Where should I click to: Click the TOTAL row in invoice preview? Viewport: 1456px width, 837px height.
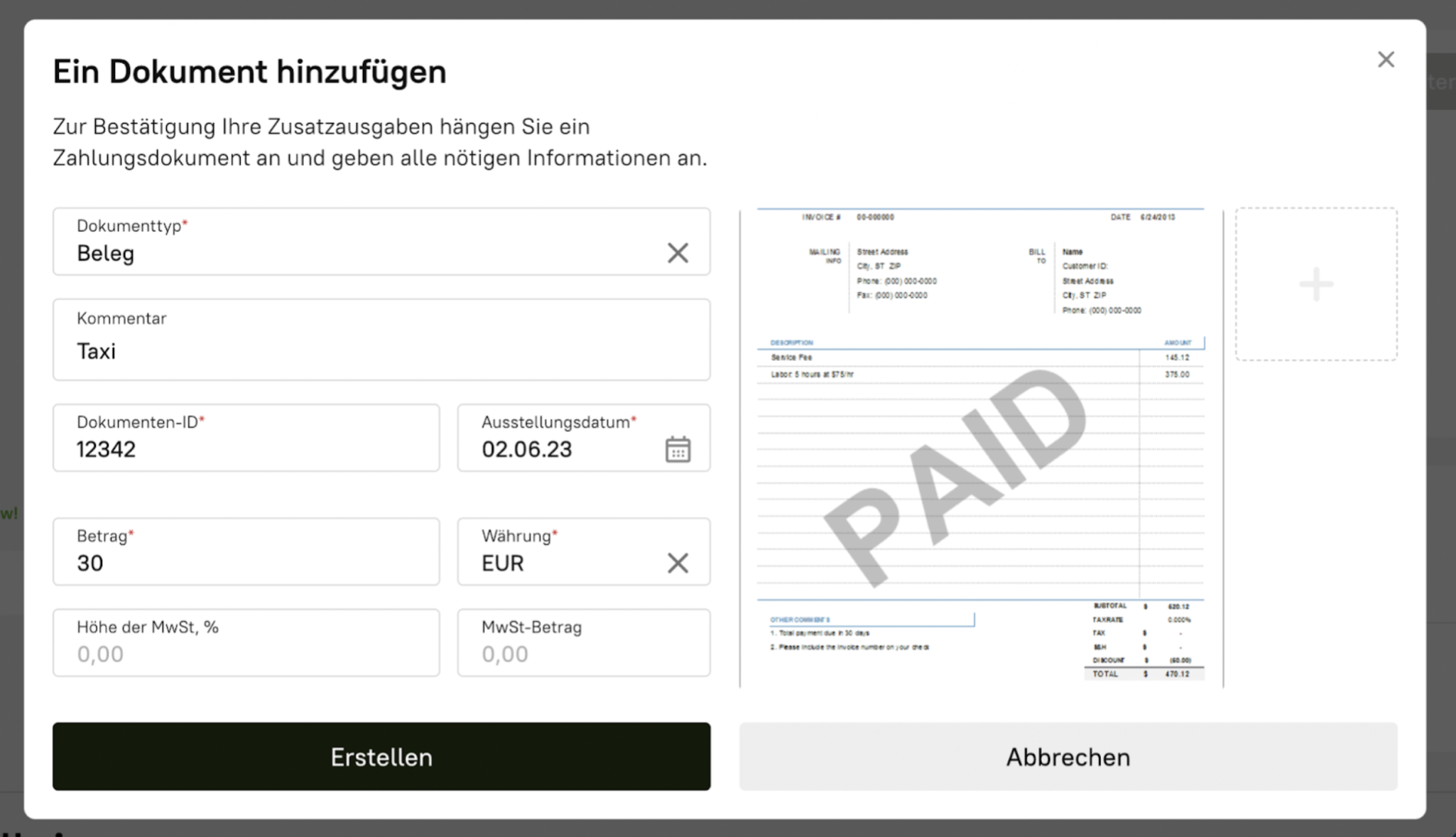(1143, 674)
